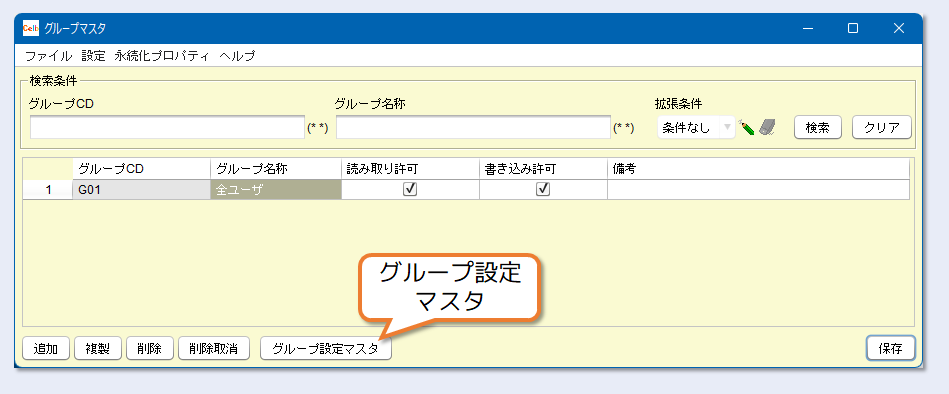The image size is (949, 394).
Task: Click the グループCD column header
Action: [x=142, y=169]
